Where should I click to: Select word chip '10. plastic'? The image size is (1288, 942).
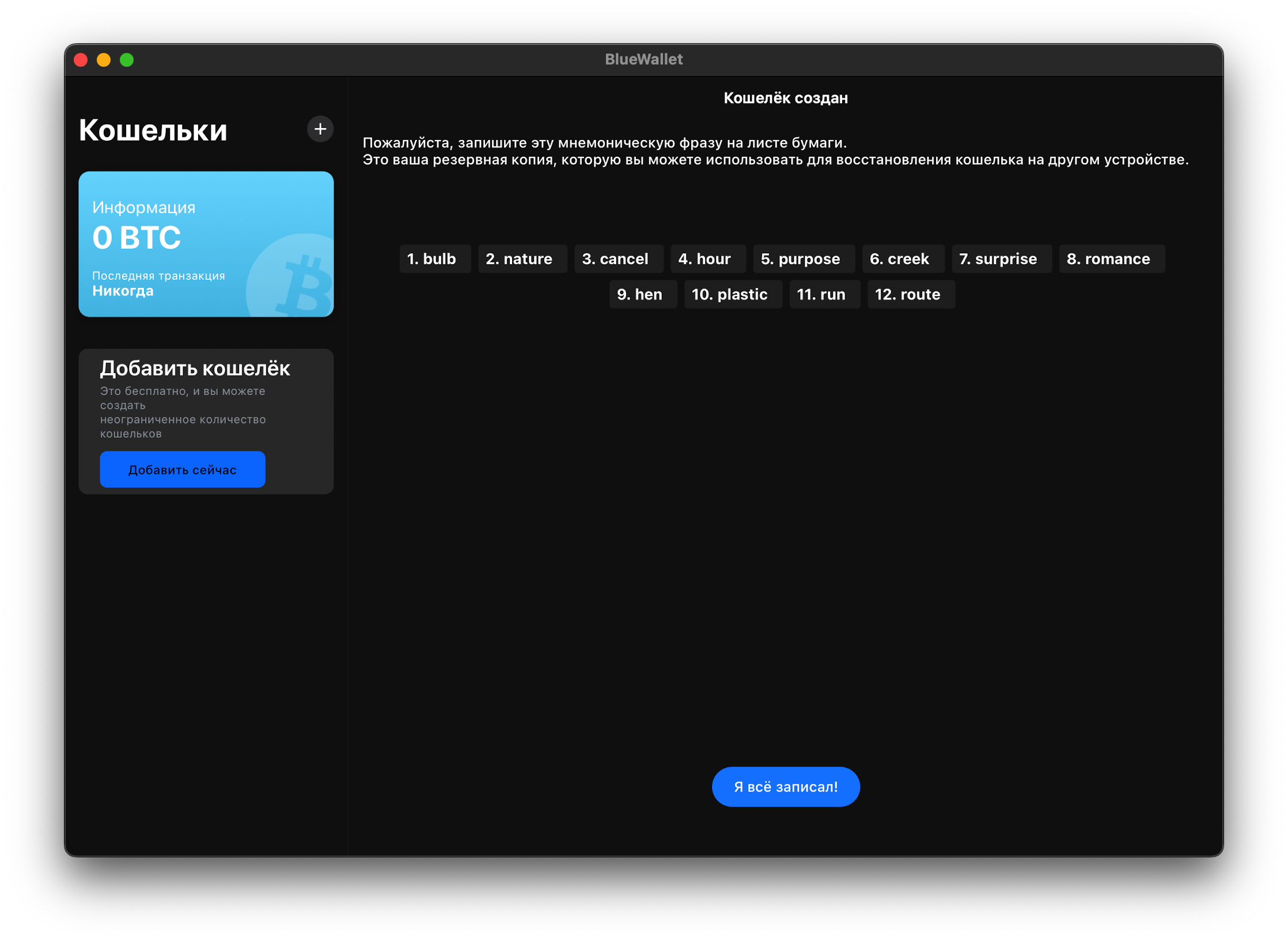(730, 293)
